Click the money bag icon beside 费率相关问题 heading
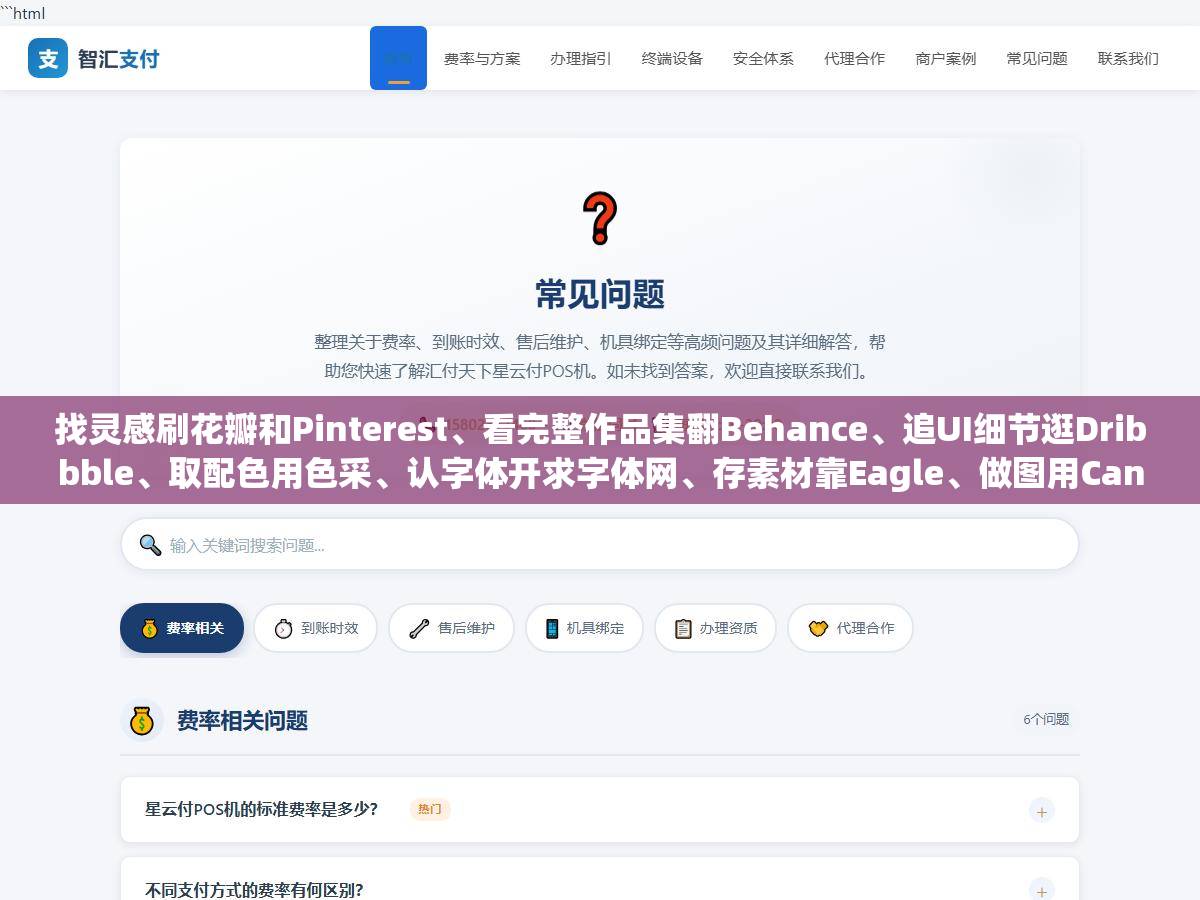 point(142,720)
